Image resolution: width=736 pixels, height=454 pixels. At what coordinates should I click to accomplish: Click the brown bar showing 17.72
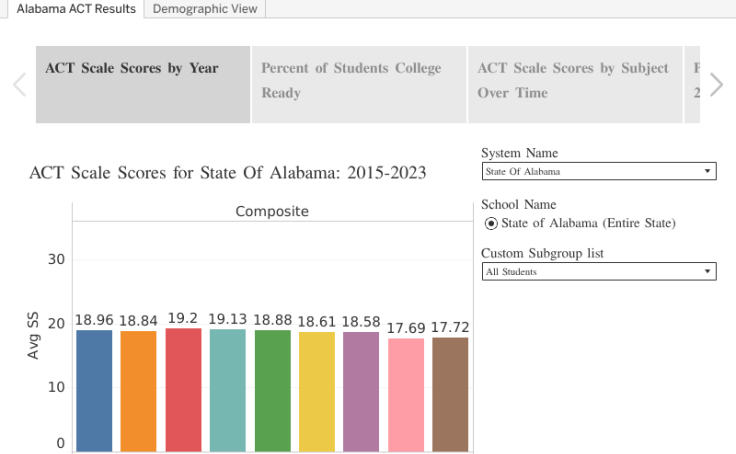pyautogui.click(x=450, y=395)
